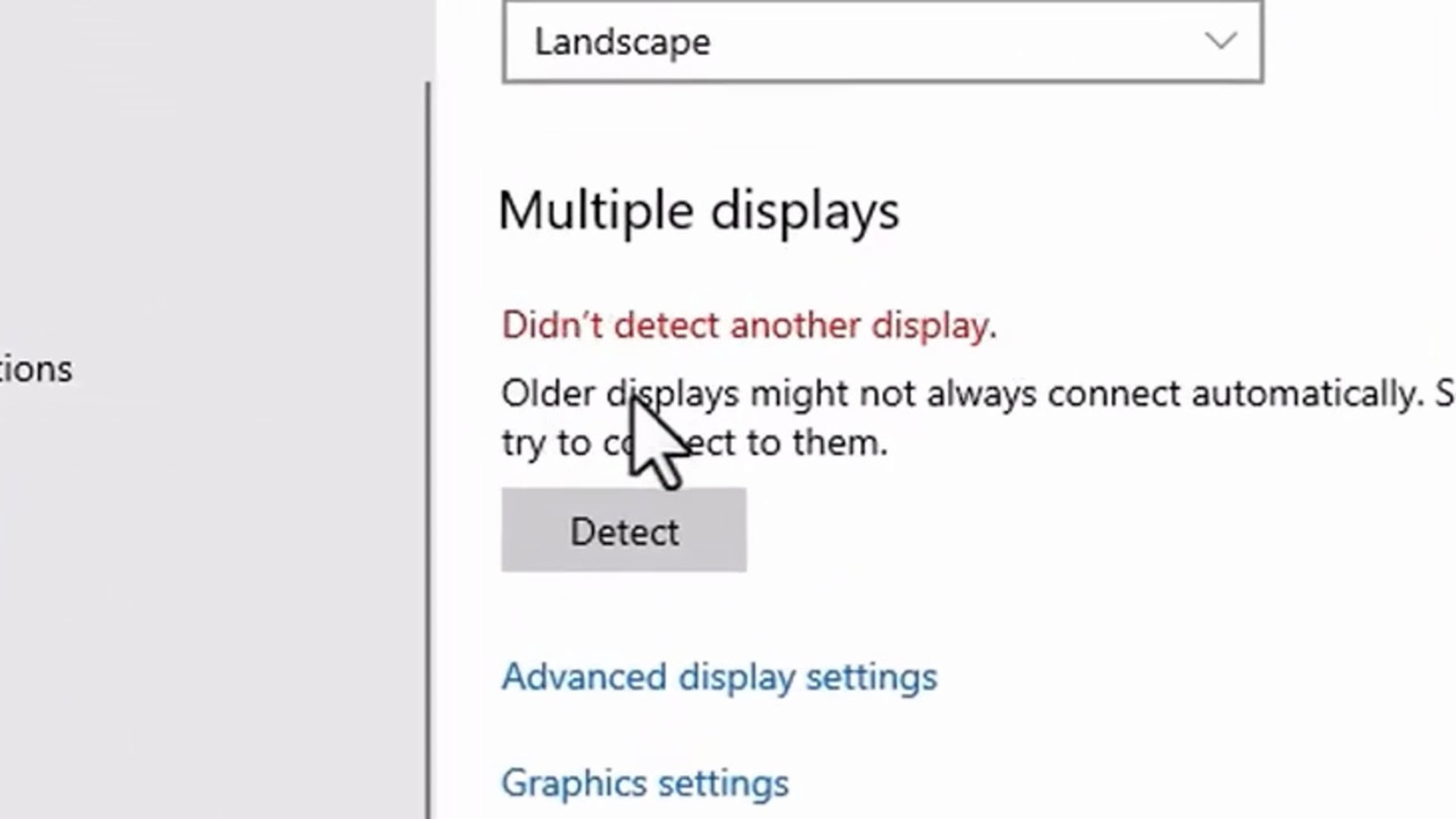Click the red 'Didn't detect another display' message

[x=748, y=325]
